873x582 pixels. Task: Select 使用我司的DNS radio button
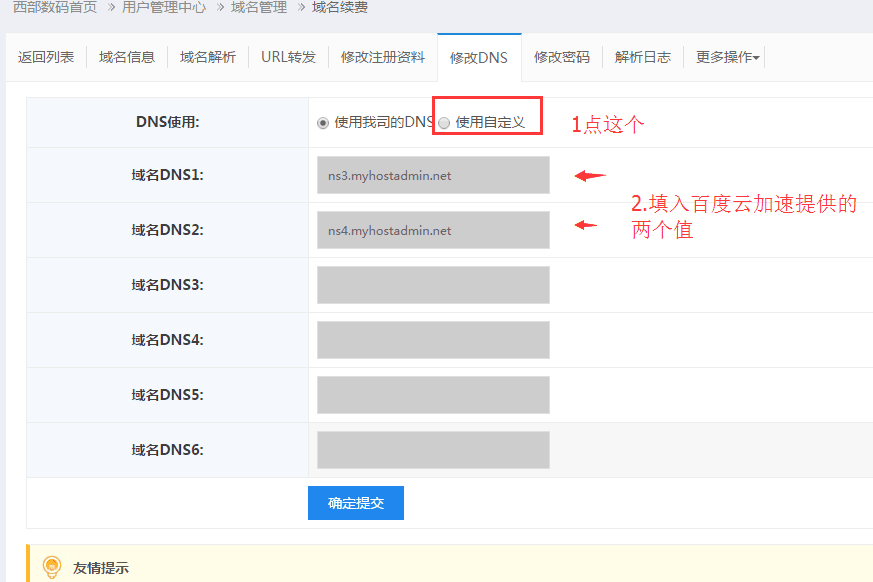pyautogui.click(x=323, y=123)
